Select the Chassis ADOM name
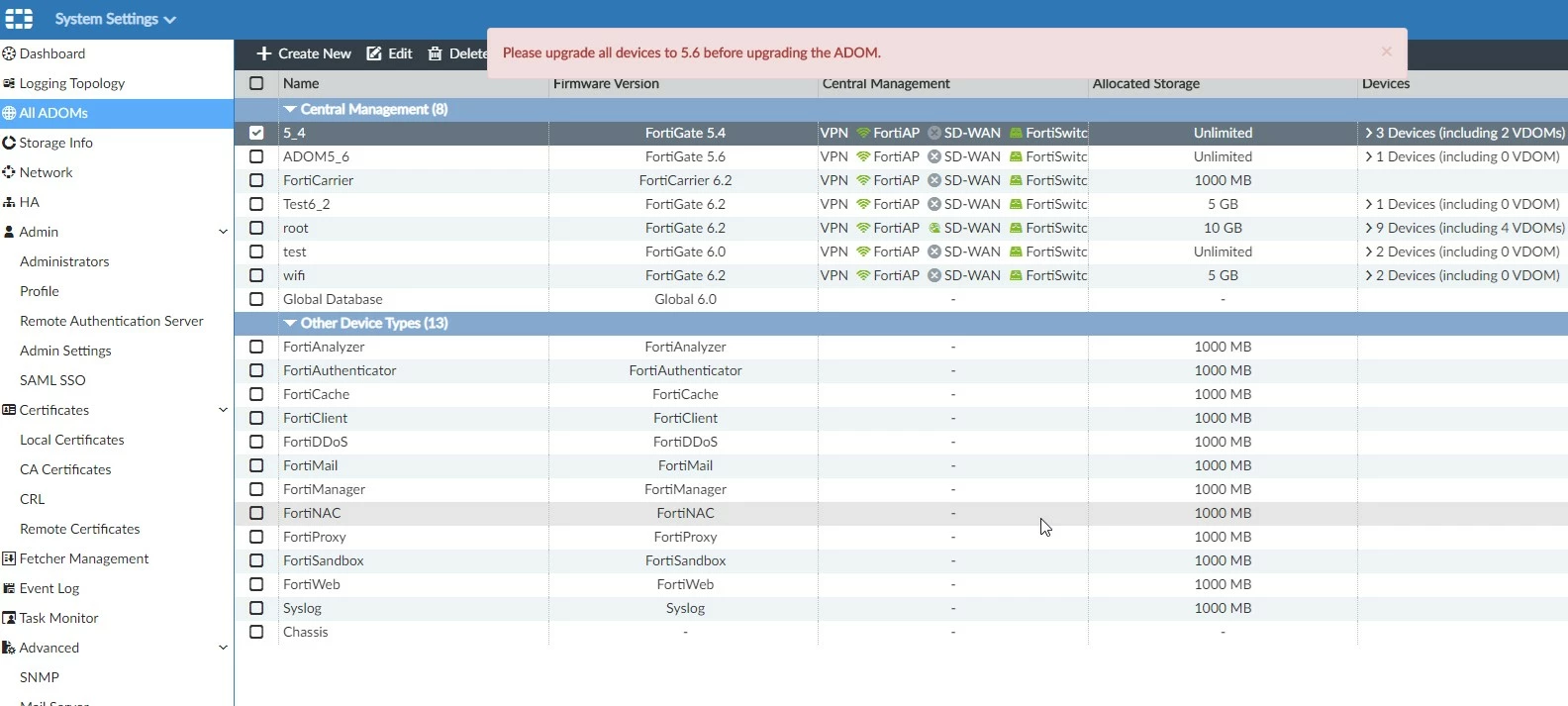The image size is (1568, 706). (306, 632)
